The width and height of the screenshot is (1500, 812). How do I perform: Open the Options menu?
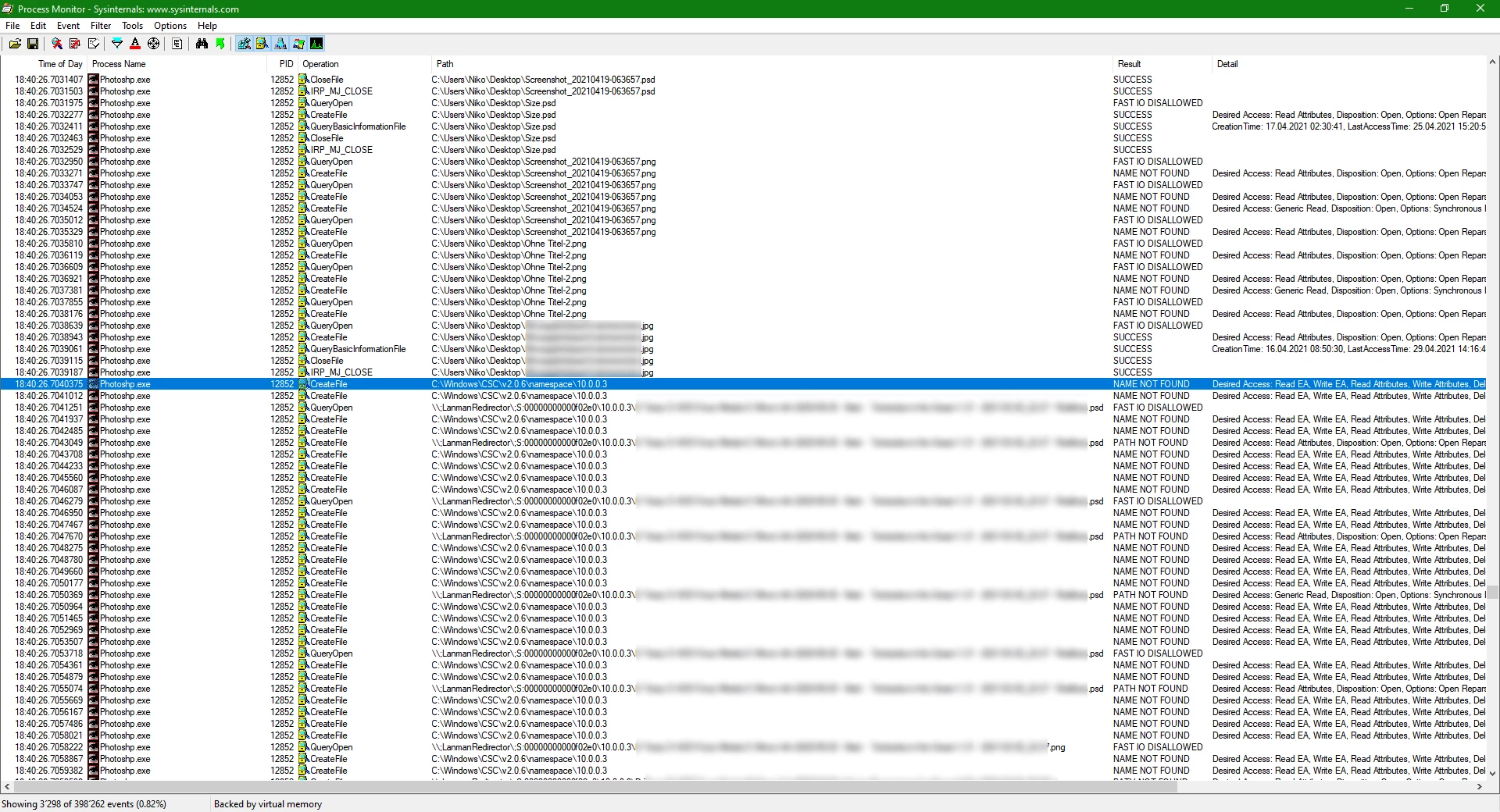(170, 26)
